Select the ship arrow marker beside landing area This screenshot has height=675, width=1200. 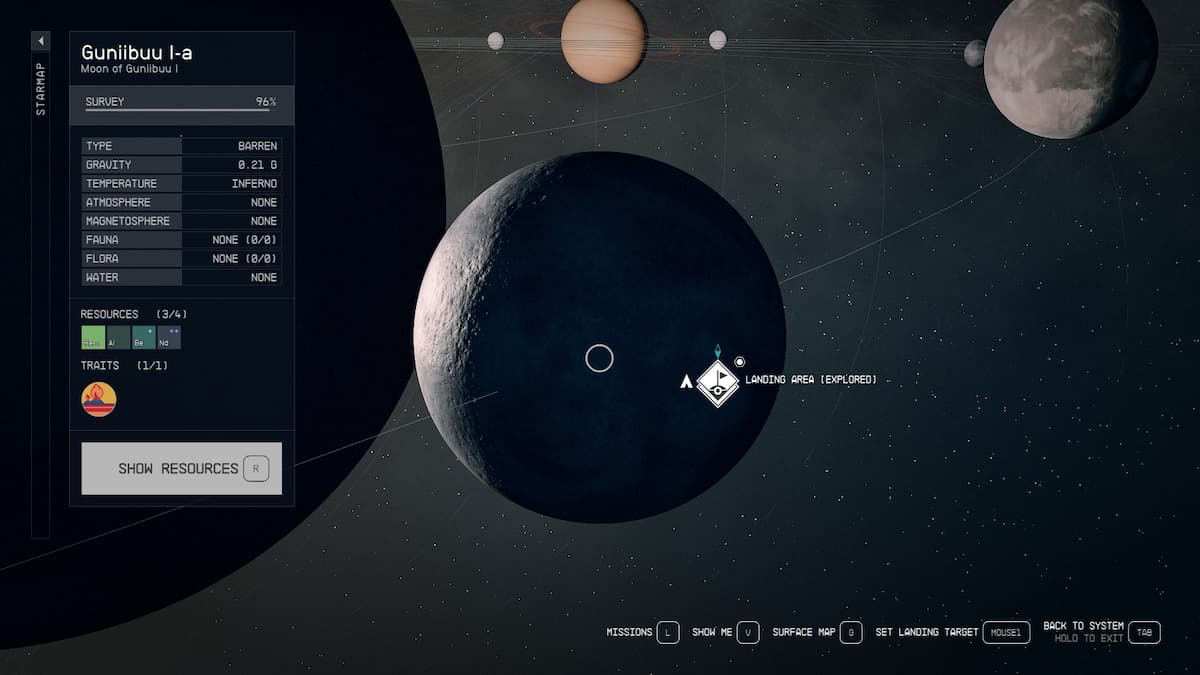click(x=686, y=381)
